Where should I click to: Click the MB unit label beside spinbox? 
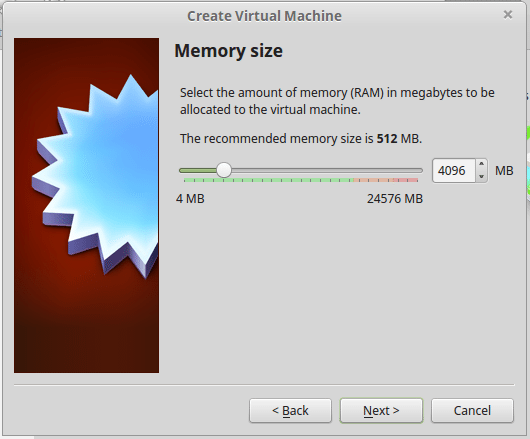pos(504,171)
